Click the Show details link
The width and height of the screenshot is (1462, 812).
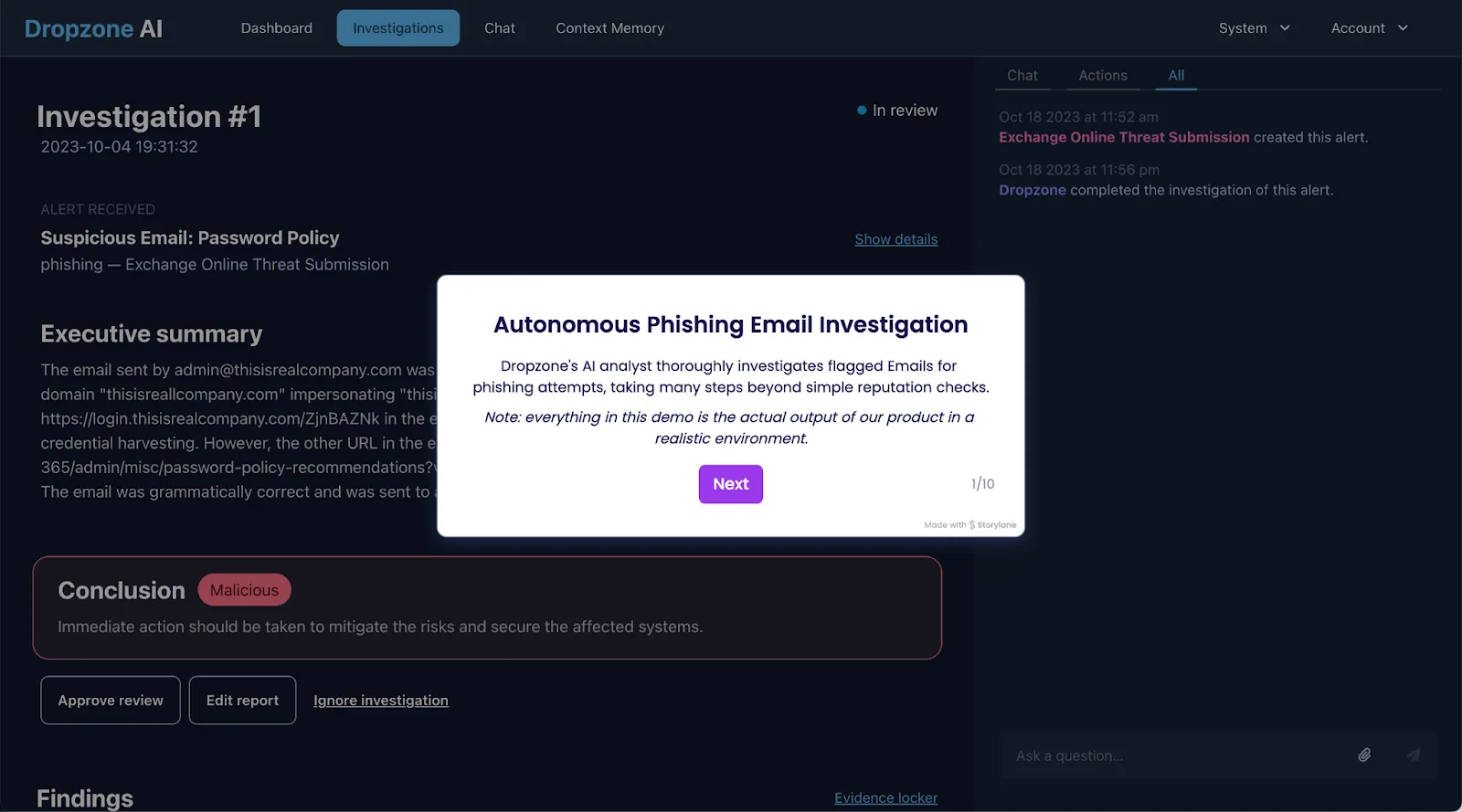(896, 239)
